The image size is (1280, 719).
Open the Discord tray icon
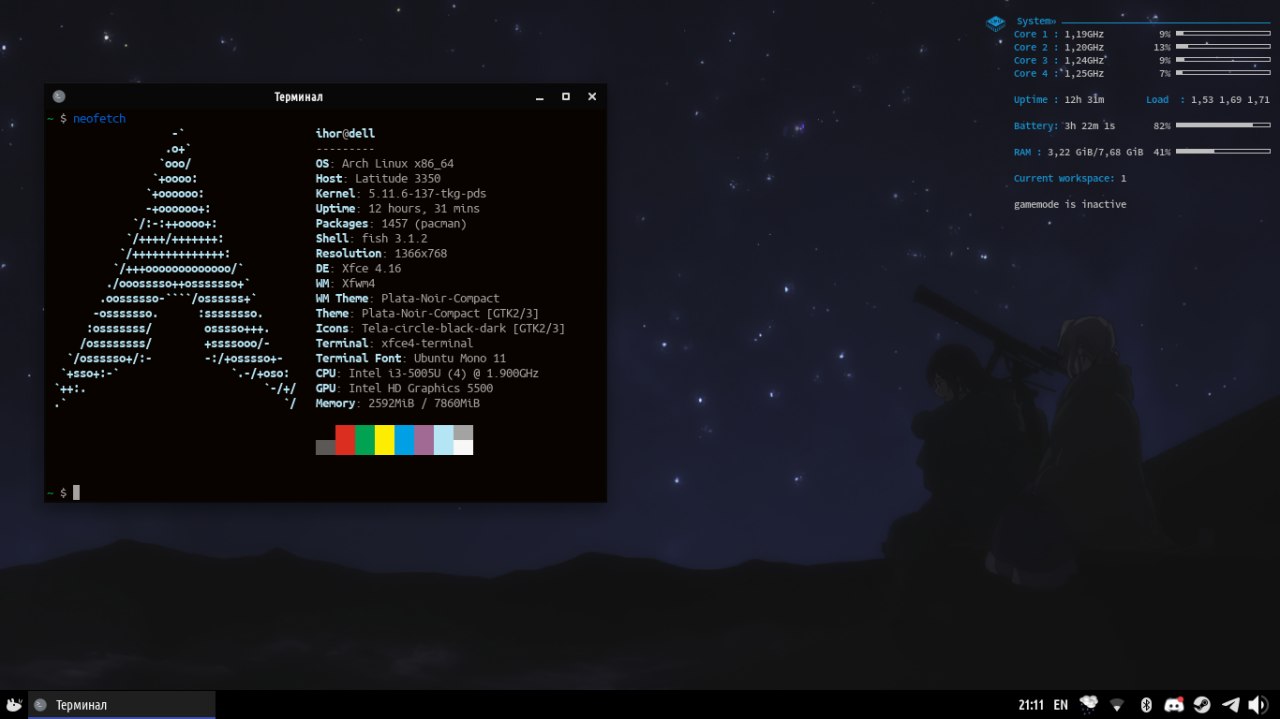click(1175, 705)
